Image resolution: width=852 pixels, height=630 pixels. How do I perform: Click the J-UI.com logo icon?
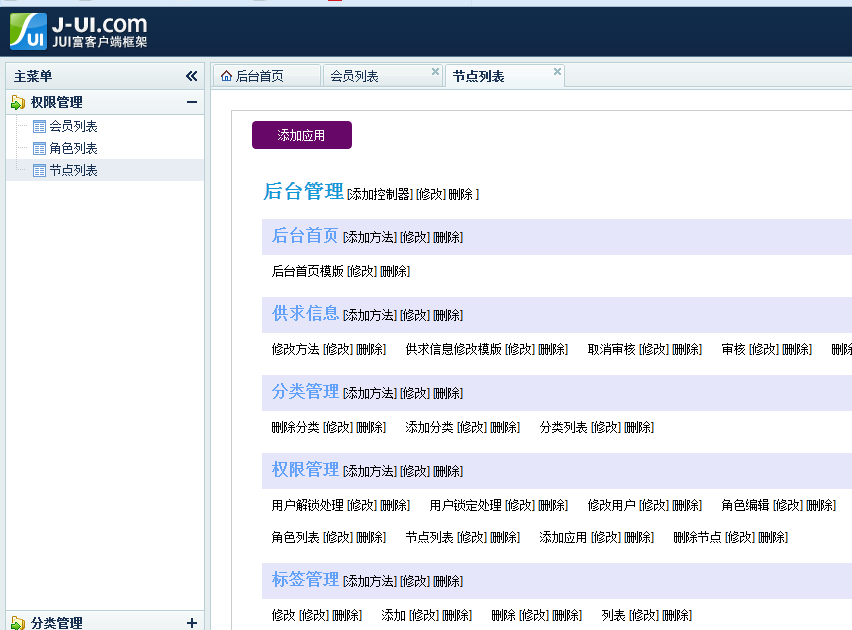[28, 31]
